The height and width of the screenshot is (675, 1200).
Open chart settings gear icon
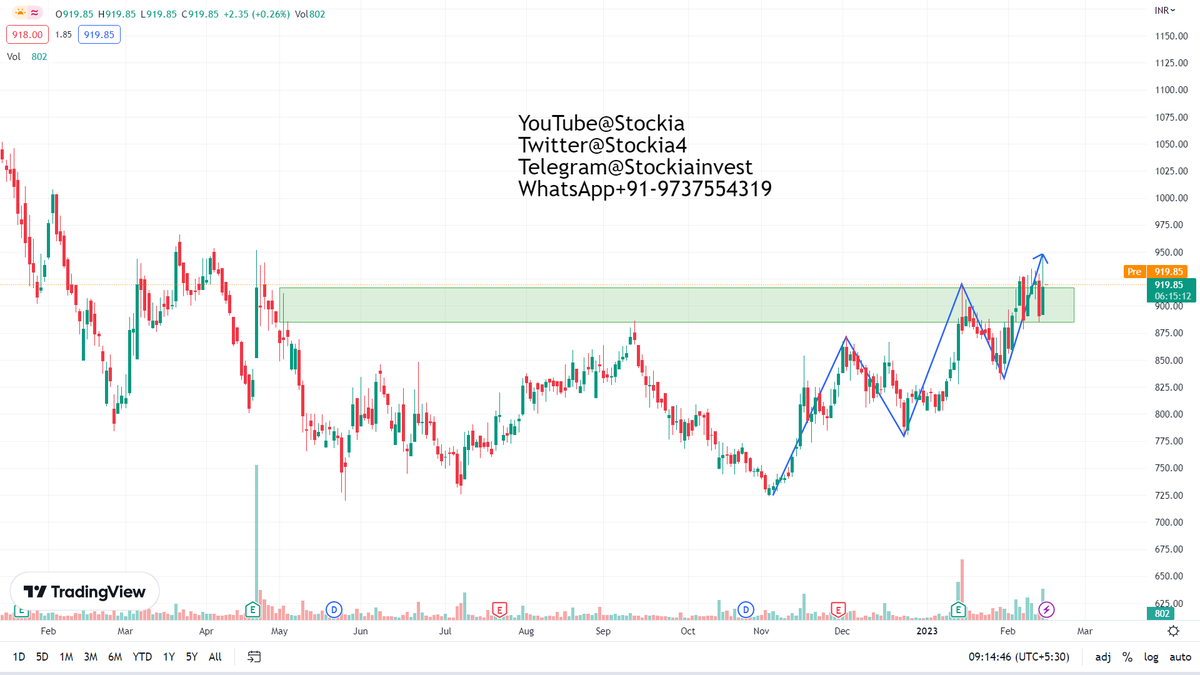pyautogui.click(x=1173, y=631)
